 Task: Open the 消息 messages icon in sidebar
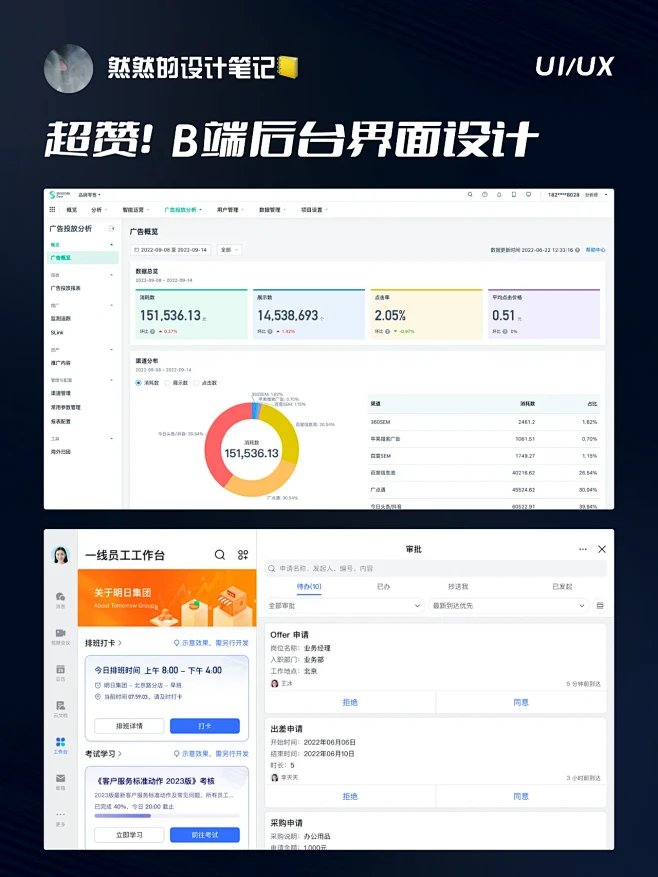pos(61,598)
